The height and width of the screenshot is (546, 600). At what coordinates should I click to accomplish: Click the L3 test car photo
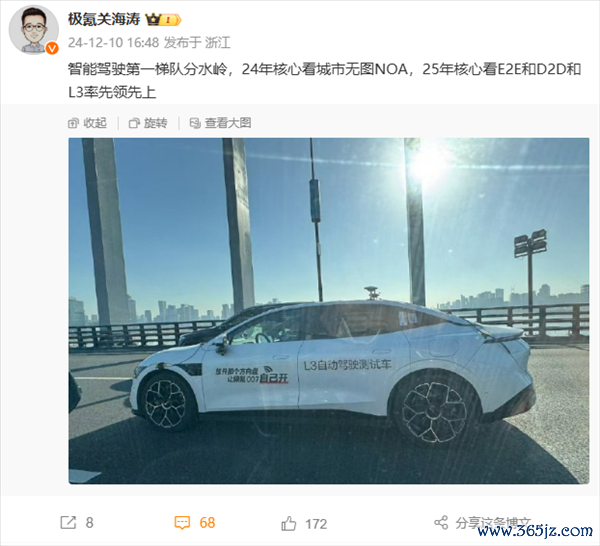[329, 311]
